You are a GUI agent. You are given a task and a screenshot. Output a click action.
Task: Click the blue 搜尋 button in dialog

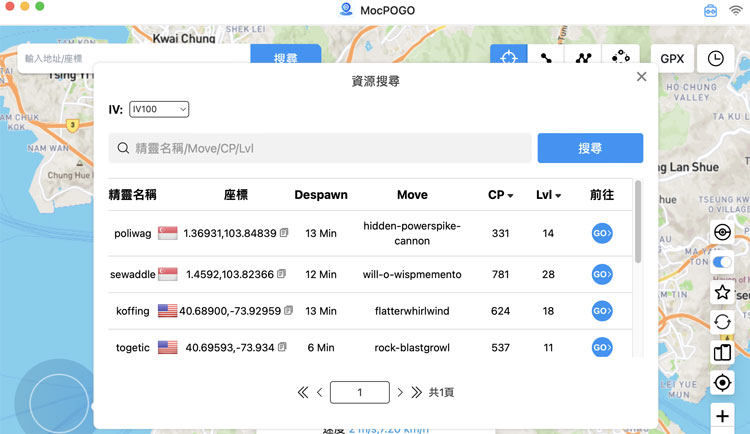click(589, 148)
